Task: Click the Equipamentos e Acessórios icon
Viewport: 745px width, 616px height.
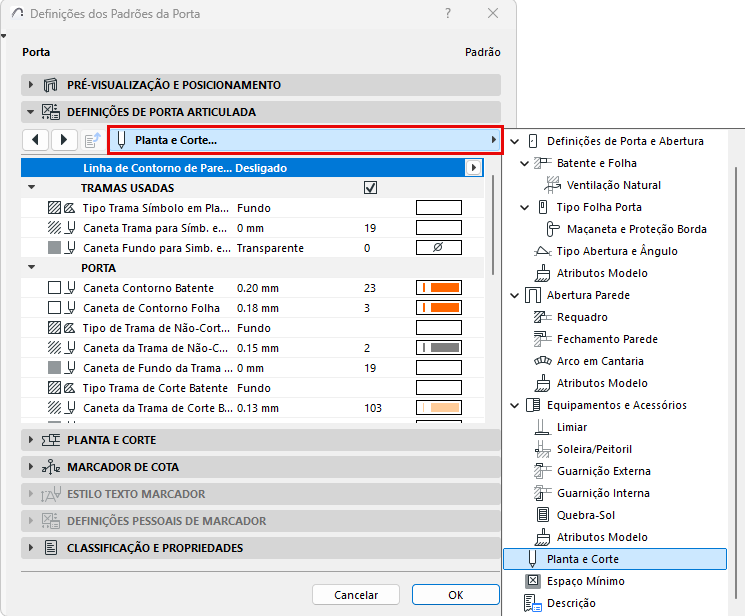Action: tap(533, 405)
